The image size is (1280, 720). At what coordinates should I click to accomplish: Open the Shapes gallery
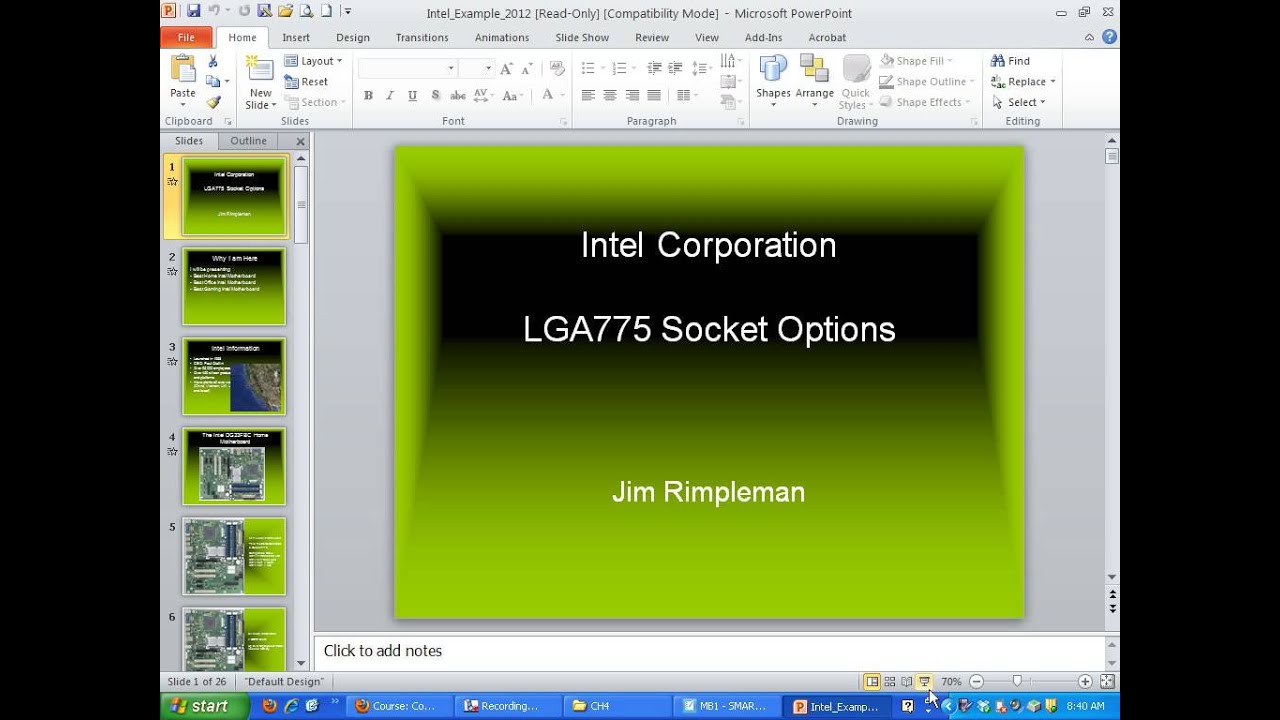click(773, 82)
